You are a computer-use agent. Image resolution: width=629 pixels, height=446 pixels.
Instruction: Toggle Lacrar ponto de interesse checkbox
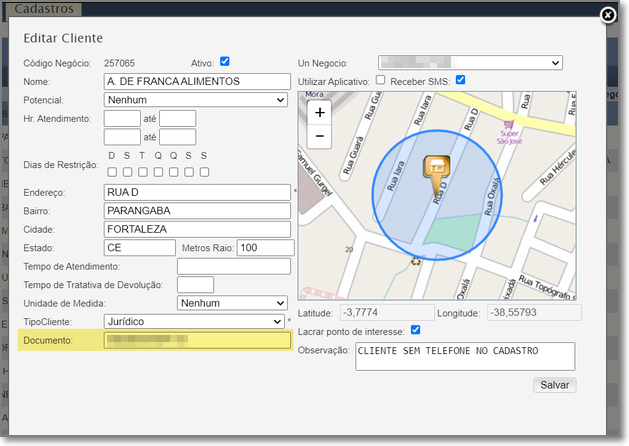pyautogui.click(x=416, y=330)
